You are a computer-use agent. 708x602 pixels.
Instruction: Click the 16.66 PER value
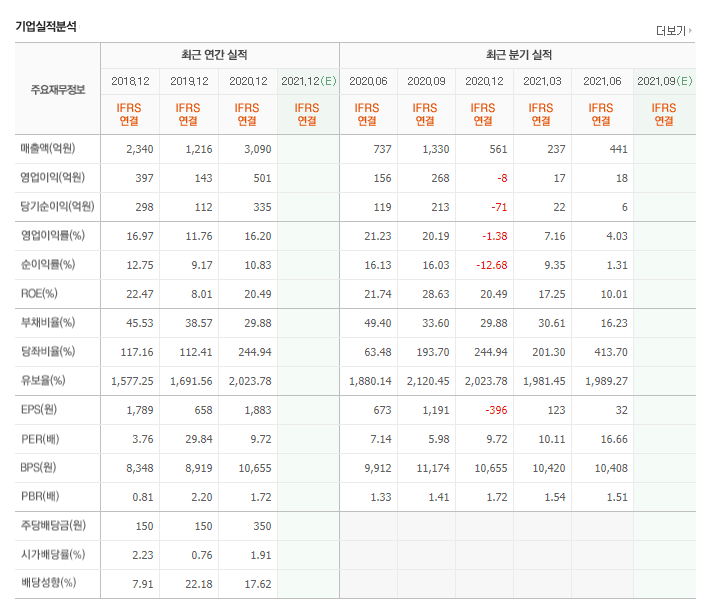(614, 439)
